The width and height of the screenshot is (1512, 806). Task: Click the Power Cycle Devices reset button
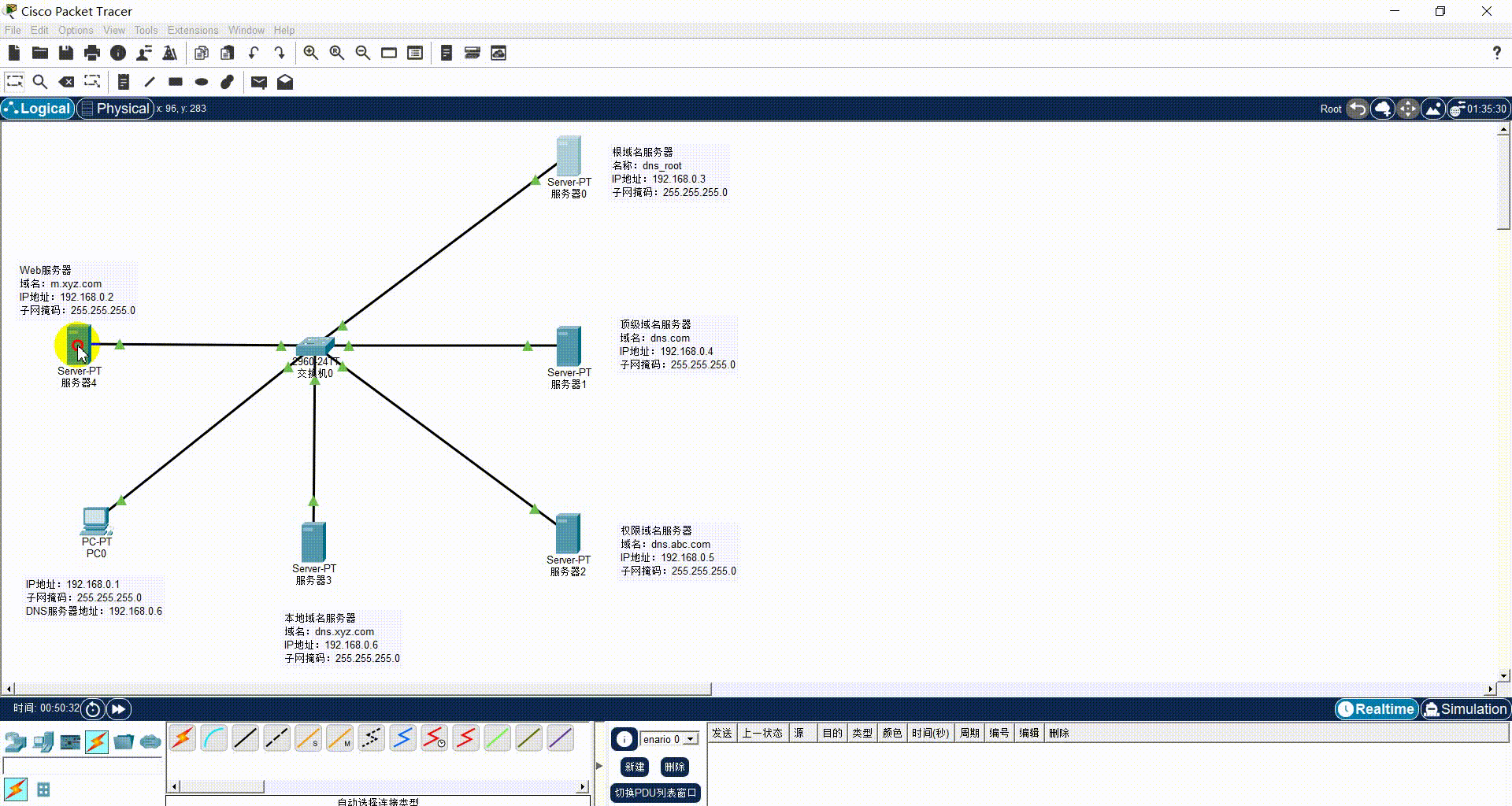93,709
